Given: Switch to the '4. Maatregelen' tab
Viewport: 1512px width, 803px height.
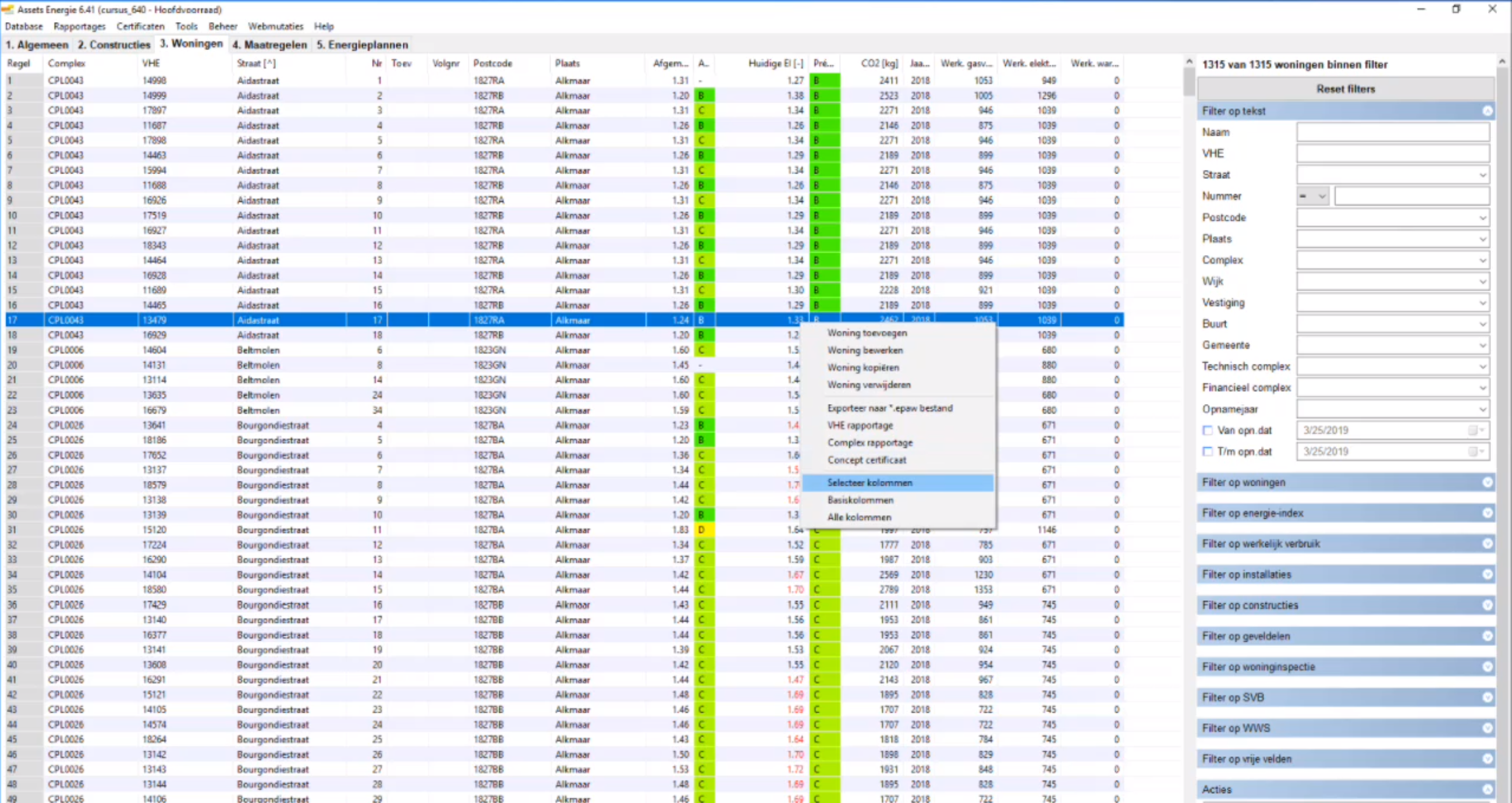Looking at the screenshot, I should 269,45.
